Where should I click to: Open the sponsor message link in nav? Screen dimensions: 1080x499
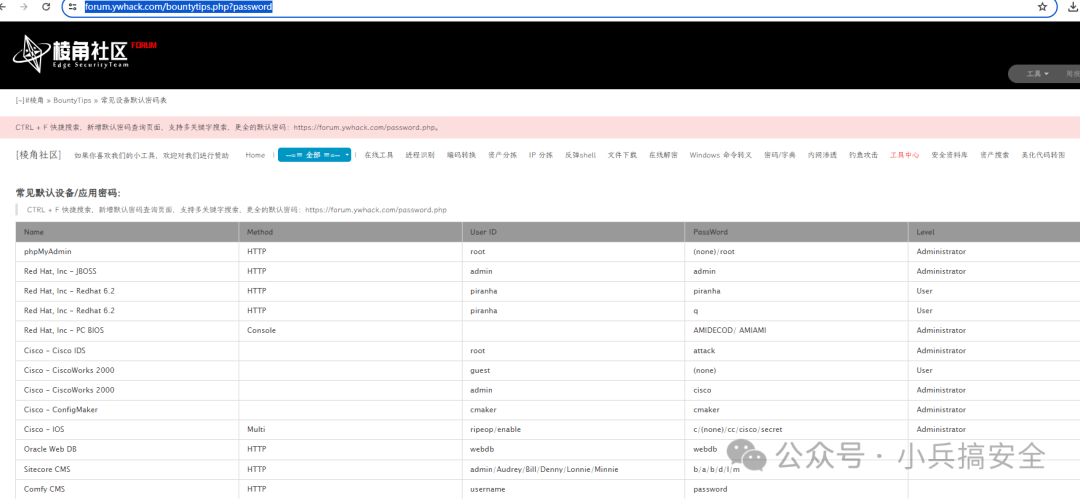[152, 156]
